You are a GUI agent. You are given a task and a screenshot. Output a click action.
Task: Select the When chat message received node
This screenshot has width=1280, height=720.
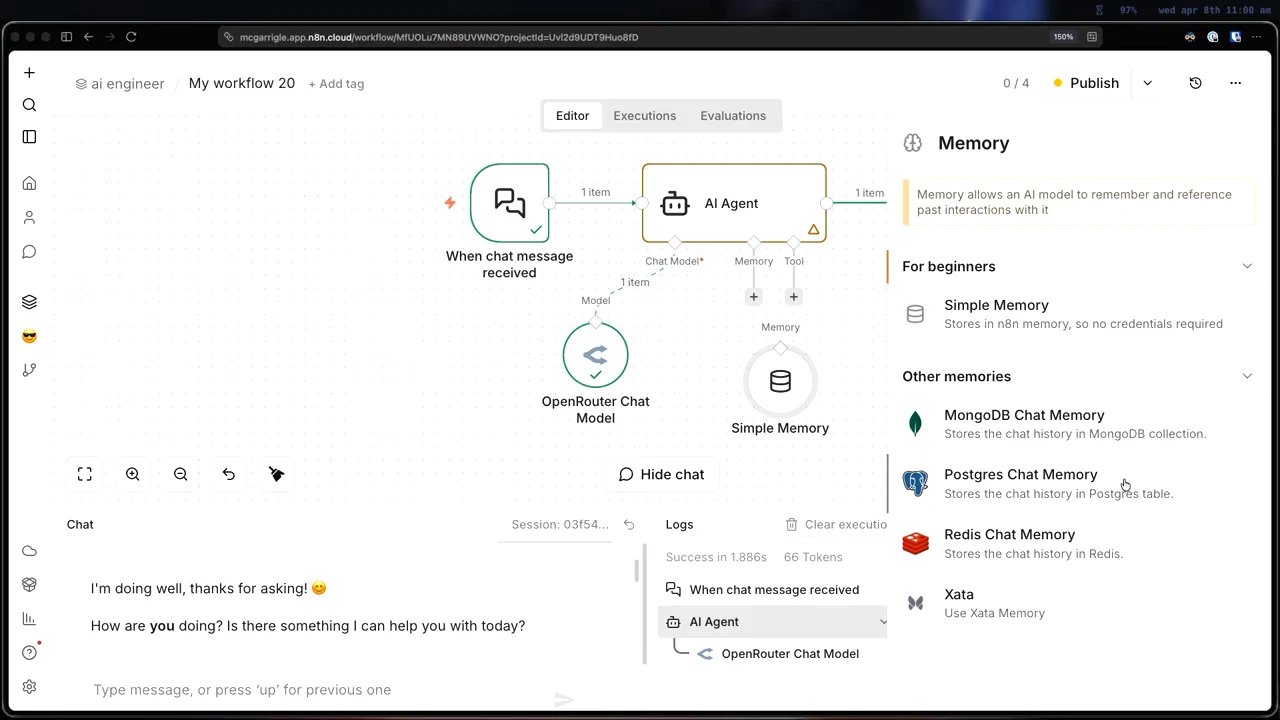[510, 203]
